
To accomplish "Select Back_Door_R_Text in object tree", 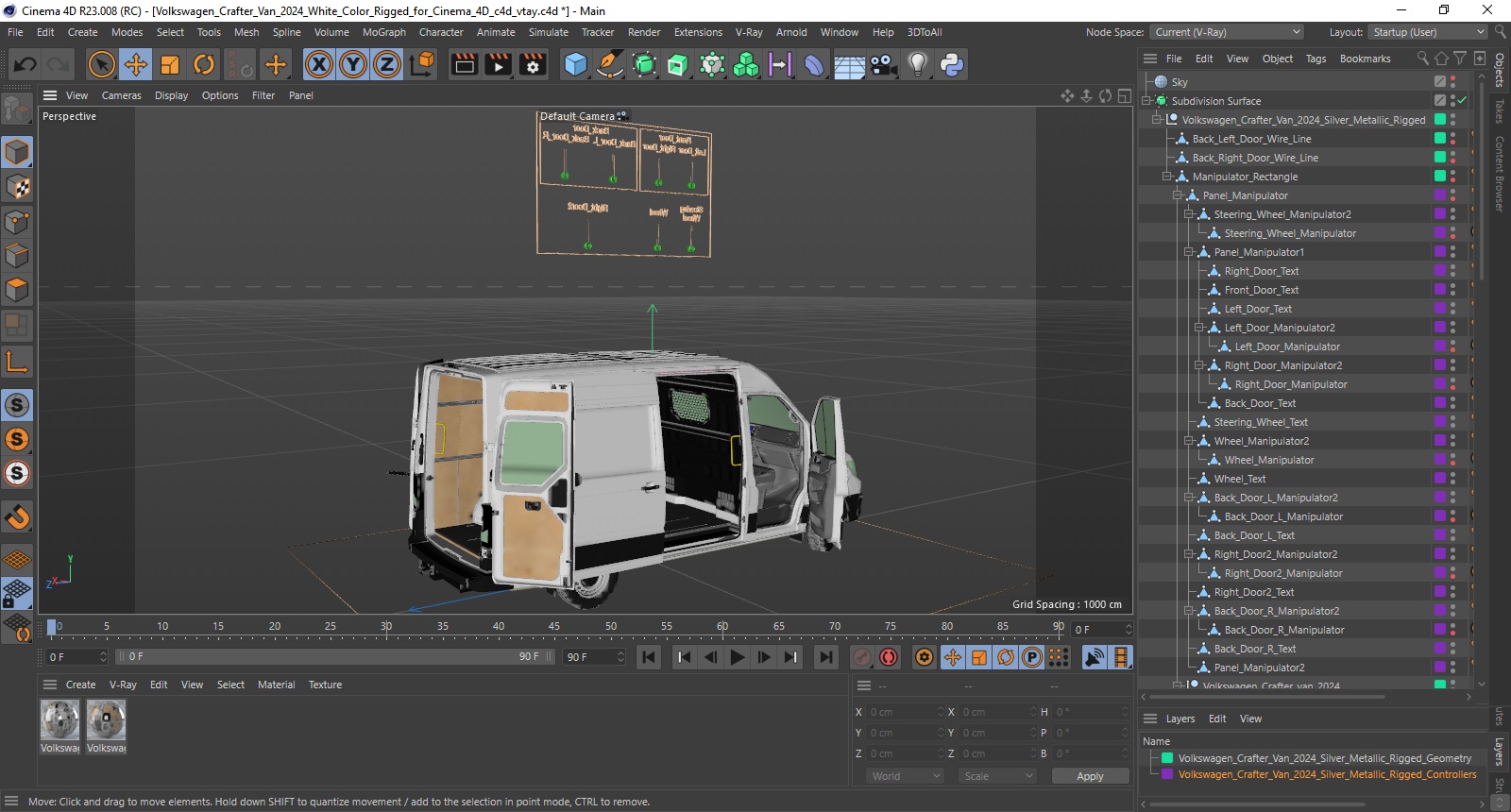I will [1255, 649].
